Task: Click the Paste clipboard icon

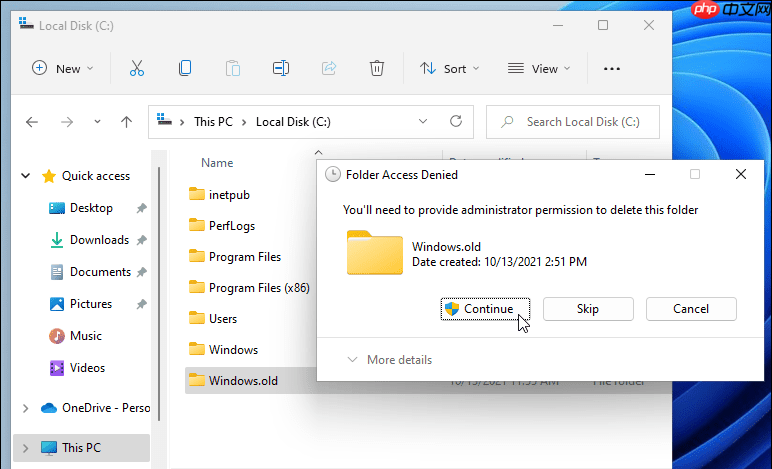Action: pos(233,68)
